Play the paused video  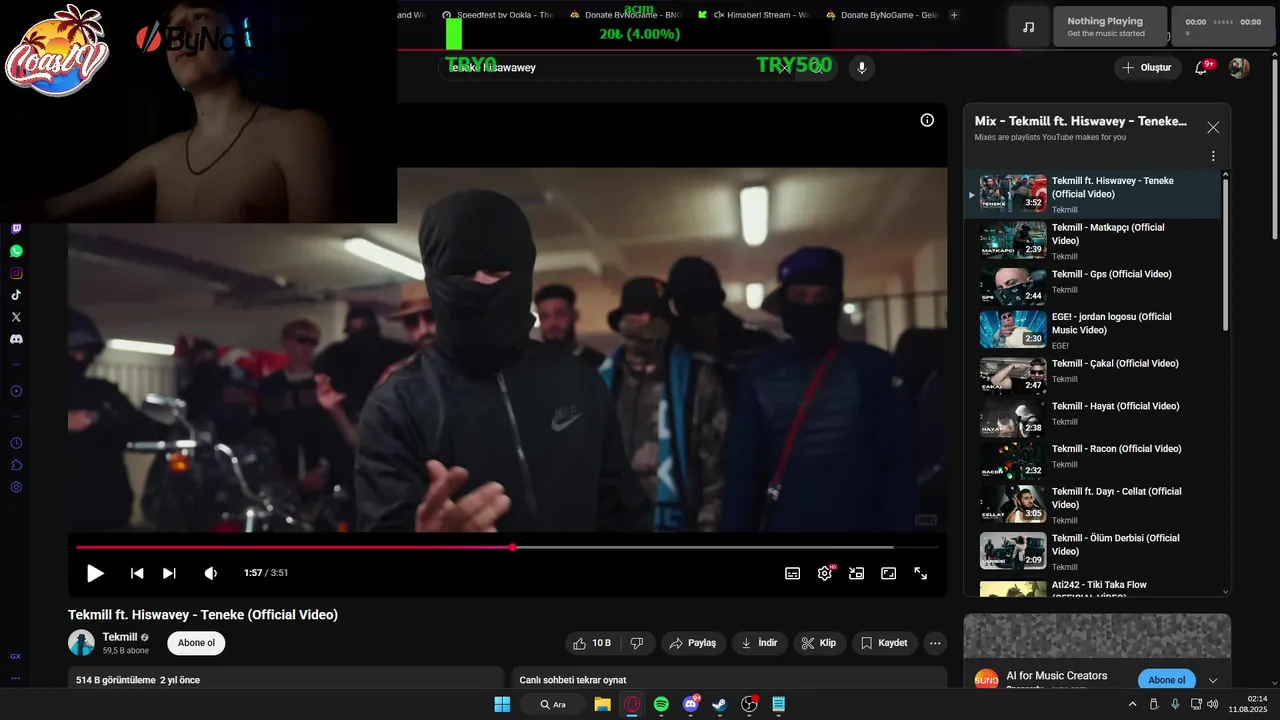[95, 573]
